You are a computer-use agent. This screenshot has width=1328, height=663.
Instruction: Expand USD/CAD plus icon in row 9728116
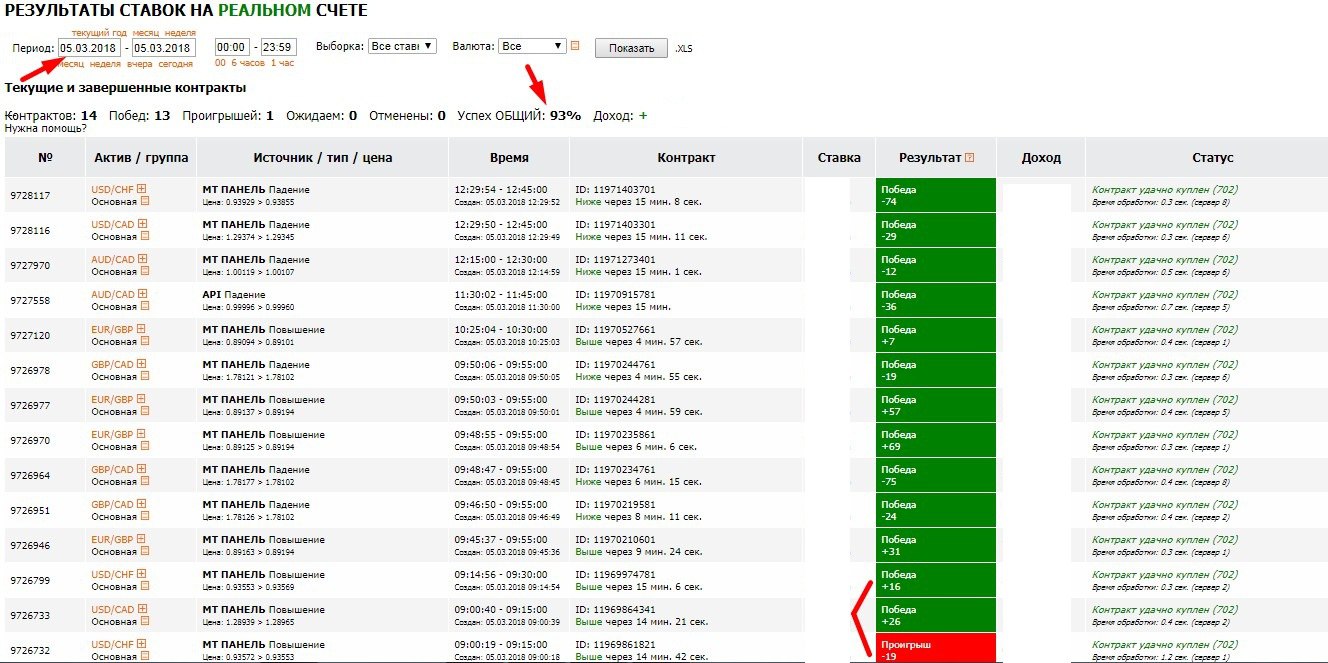[x=143, y=224]
